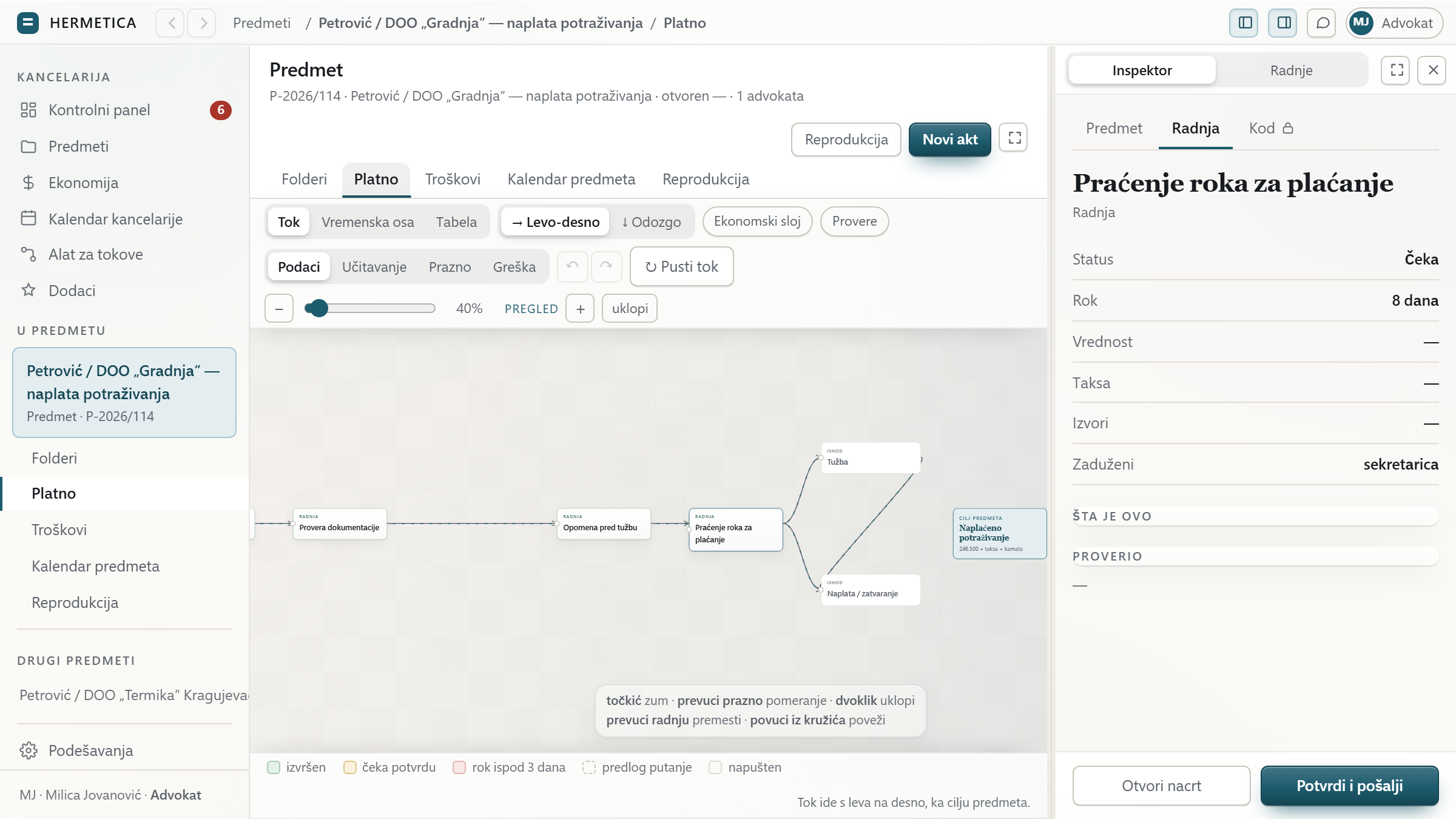Go back with the left chevron

pyautogui.click(x=170, y=23)
